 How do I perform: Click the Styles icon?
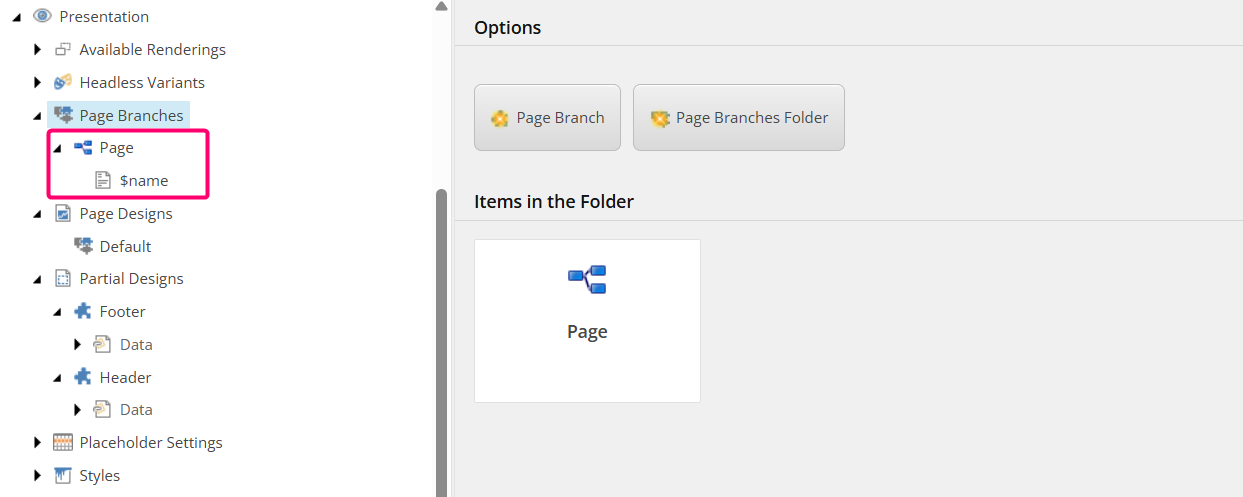(x=63, y=475)
